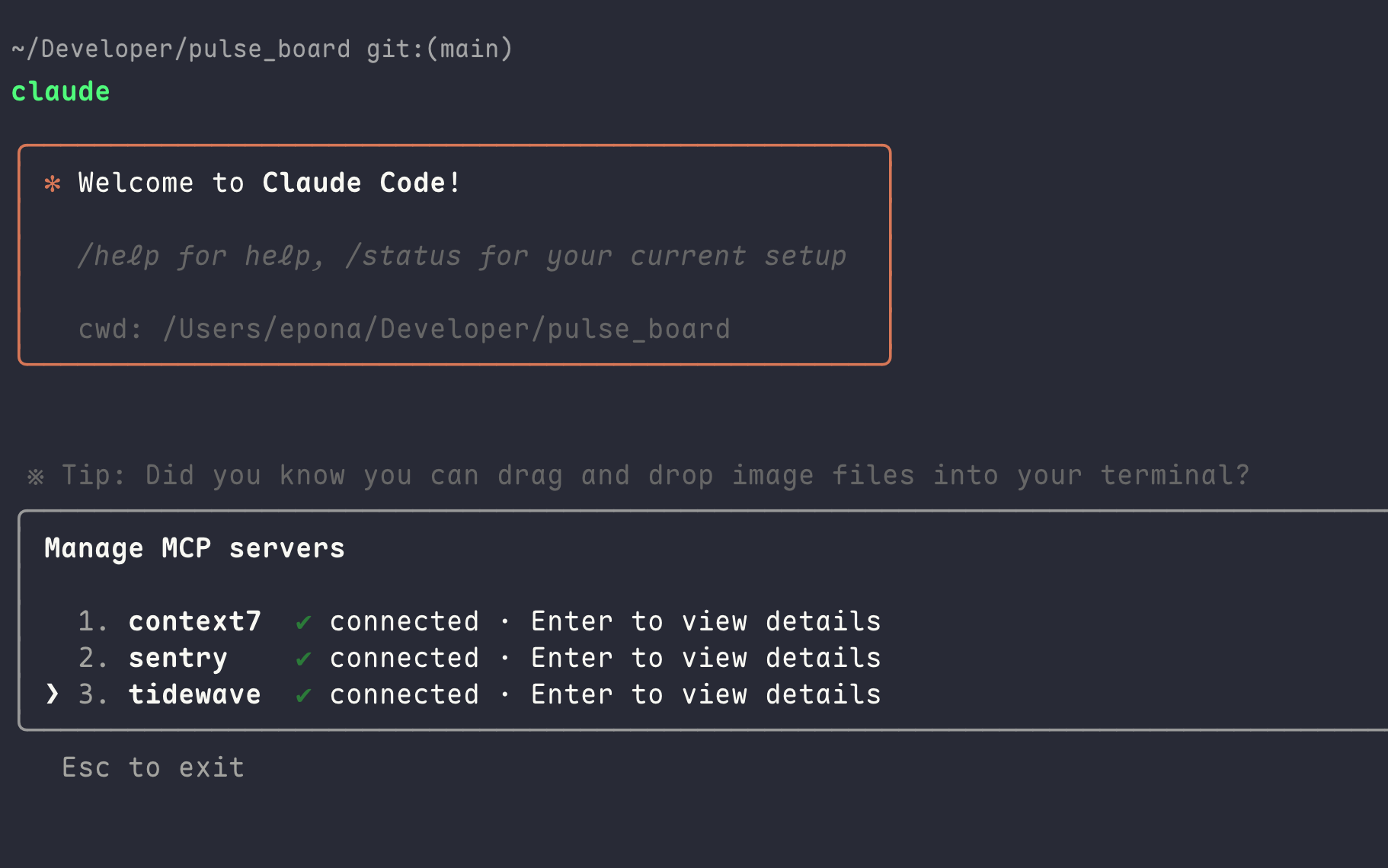Click the orange asterisk Claude Code logo
This screenshot has height=868, width=1388.
pyautogui.click(x=53, y=183)
